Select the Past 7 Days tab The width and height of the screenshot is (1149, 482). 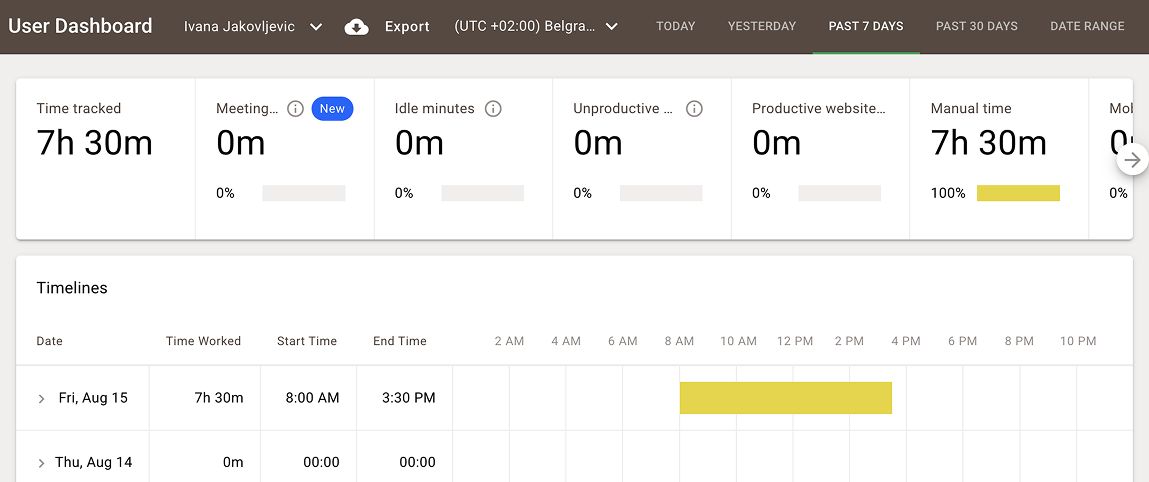coord(866,27)
